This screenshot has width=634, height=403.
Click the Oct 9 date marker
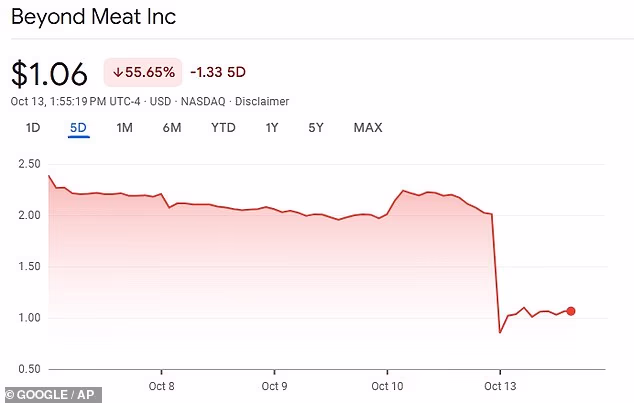pyautogui.click(x=274, y=385)
